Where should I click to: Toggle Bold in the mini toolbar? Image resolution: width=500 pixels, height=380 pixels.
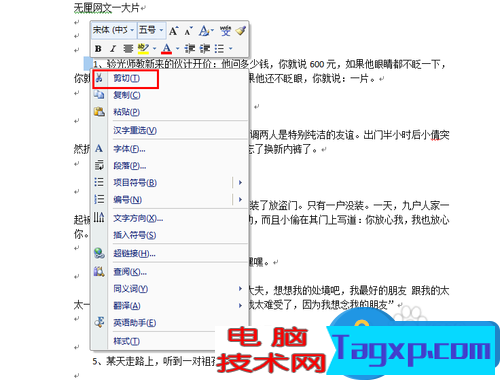pyautogui.click(x=98, y=49)
